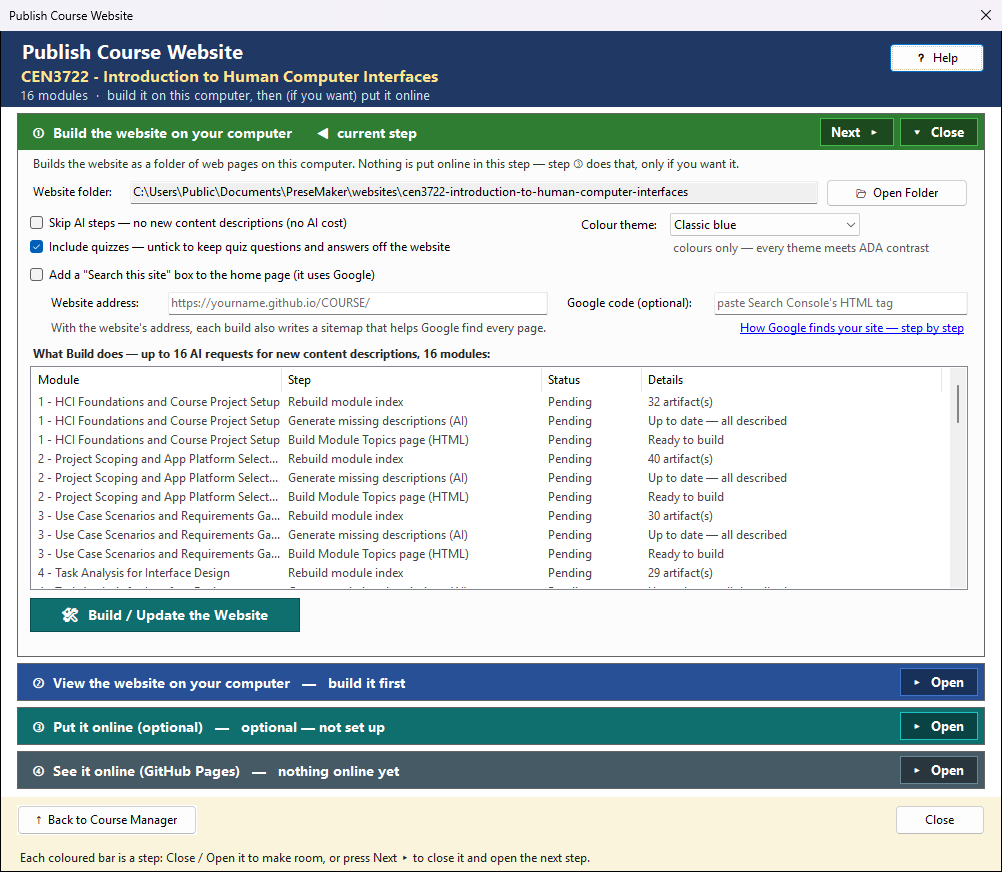The image size is (1002, 872).
Task: Click the step 2 circled number icon
Action: [x=38, y=684]
